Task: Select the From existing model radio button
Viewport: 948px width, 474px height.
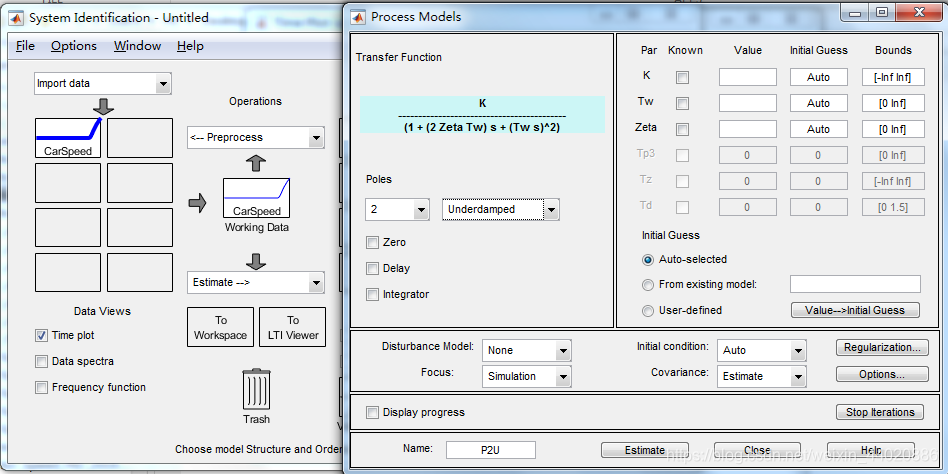Action: (648, 285)
